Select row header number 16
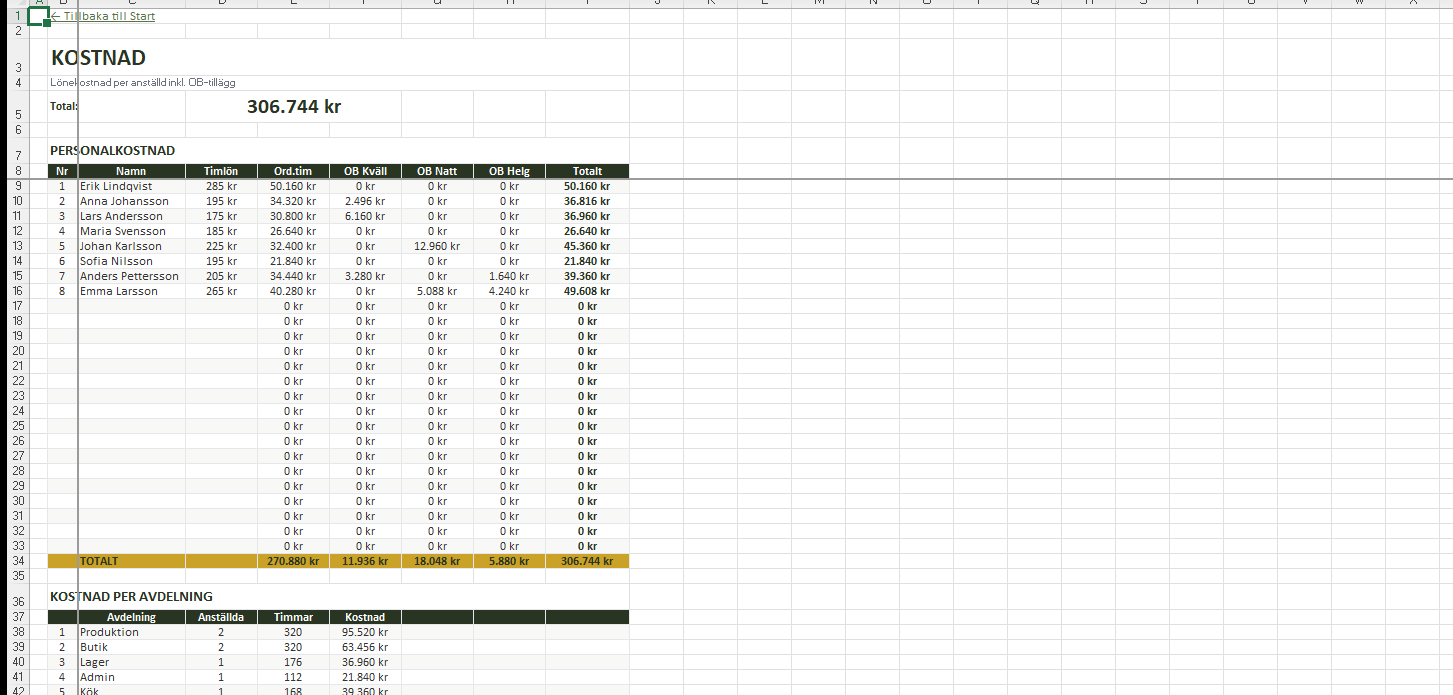1453x695 pixels. (18, 291)
